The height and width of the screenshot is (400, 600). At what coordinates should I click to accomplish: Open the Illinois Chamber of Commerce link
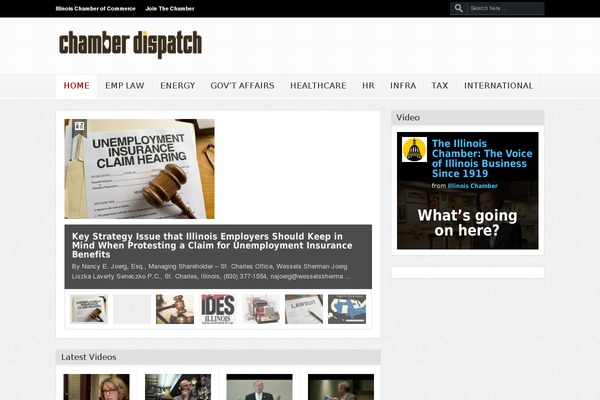(96, 8)
